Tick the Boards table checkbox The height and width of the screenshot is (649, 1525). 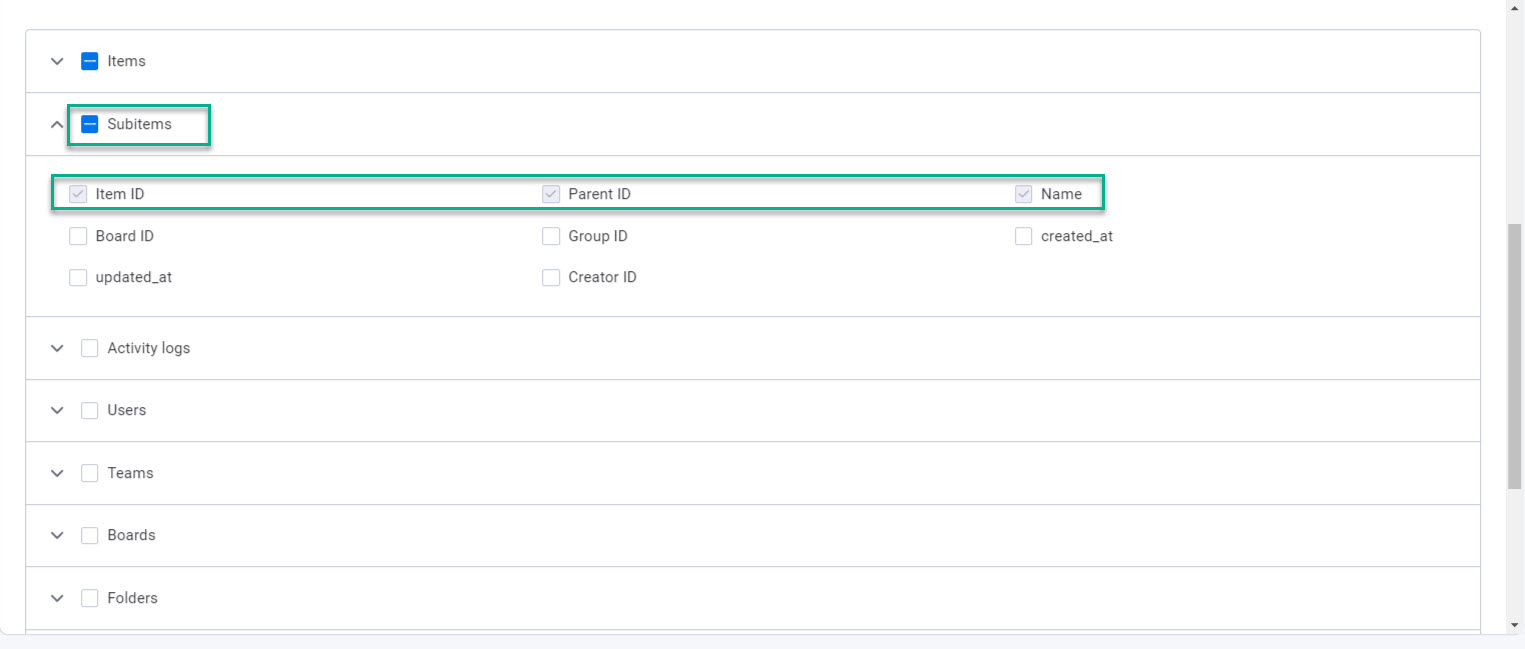[x=90, y=536]
